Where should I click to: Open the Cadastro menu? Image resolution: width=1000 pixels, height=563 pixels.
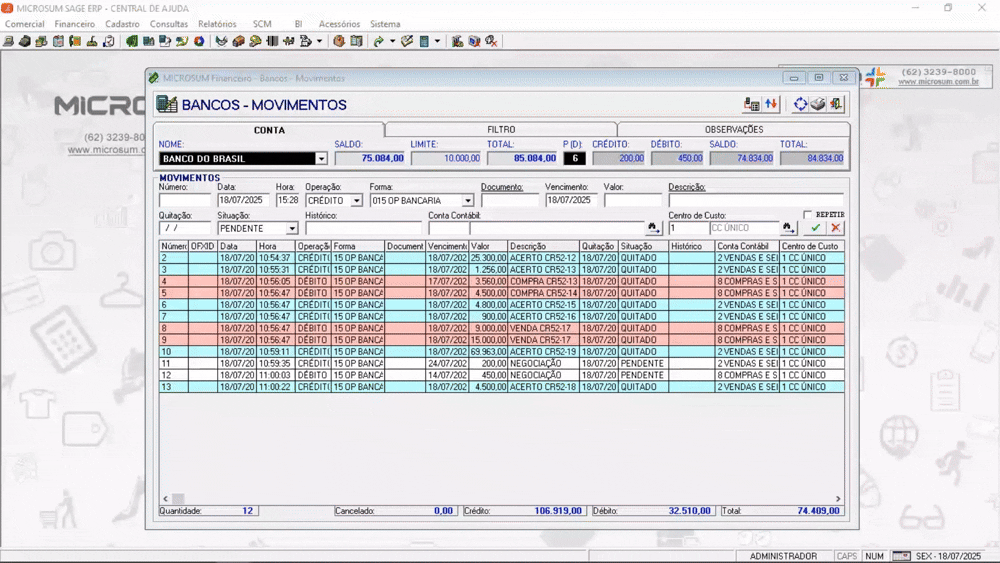click(x=122, y=24)
